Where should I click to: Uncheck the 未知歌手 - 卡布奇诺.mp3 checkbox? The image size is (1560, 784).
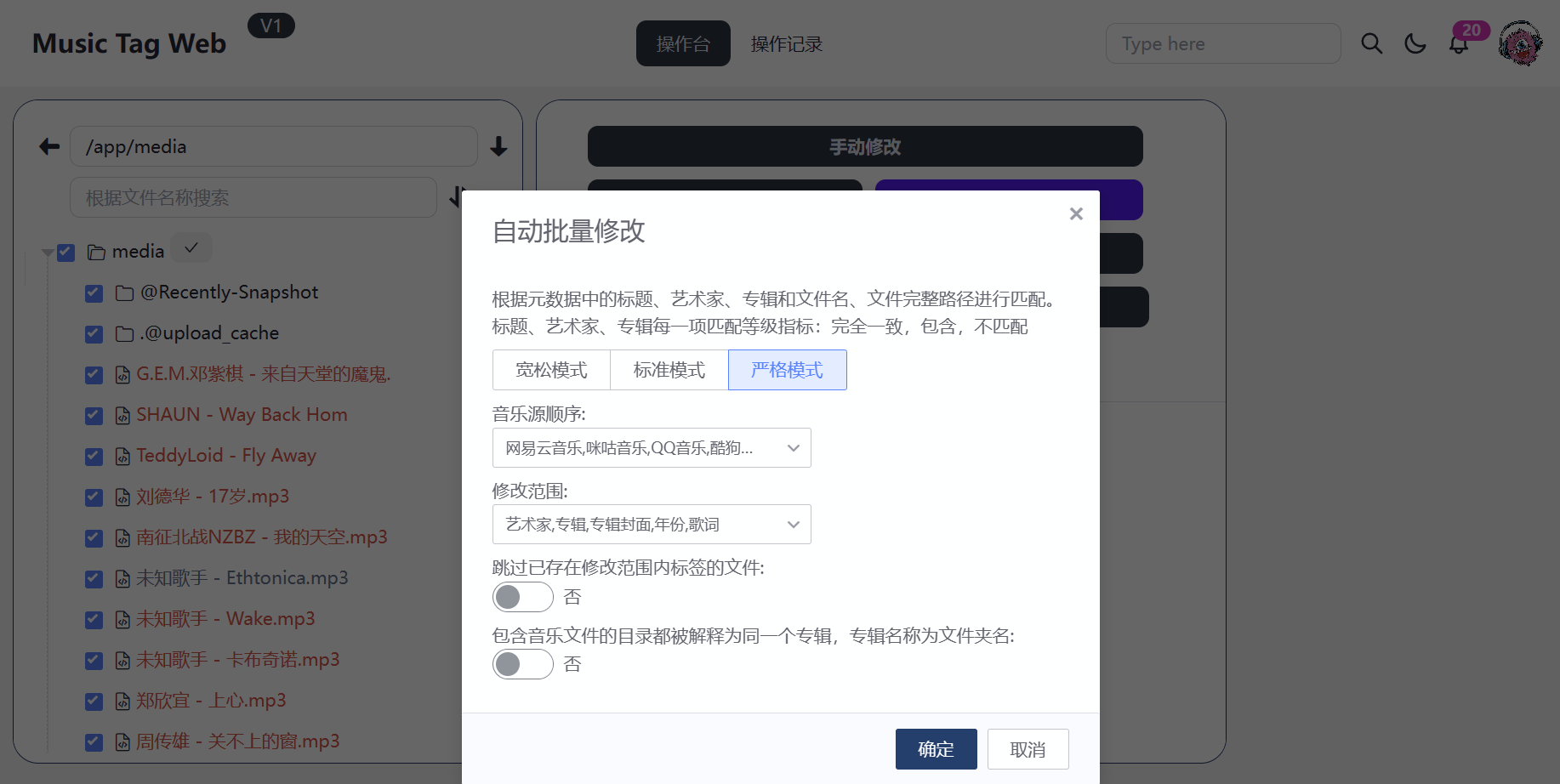[94, 660]
